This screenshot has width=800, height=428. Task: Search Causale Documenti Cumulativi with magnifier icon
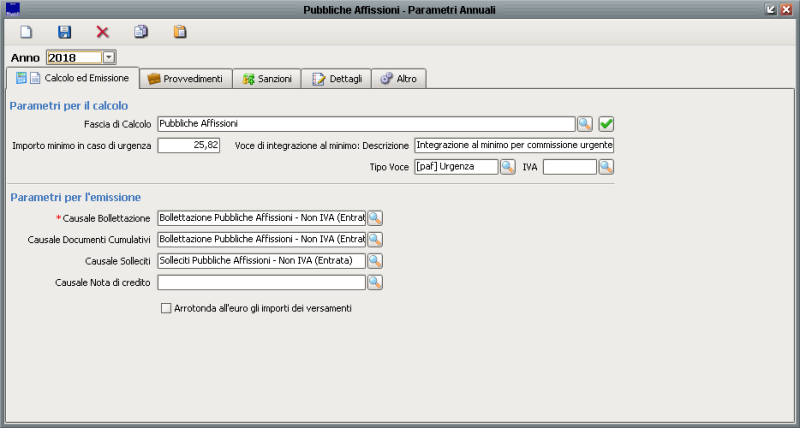[375, 239]
